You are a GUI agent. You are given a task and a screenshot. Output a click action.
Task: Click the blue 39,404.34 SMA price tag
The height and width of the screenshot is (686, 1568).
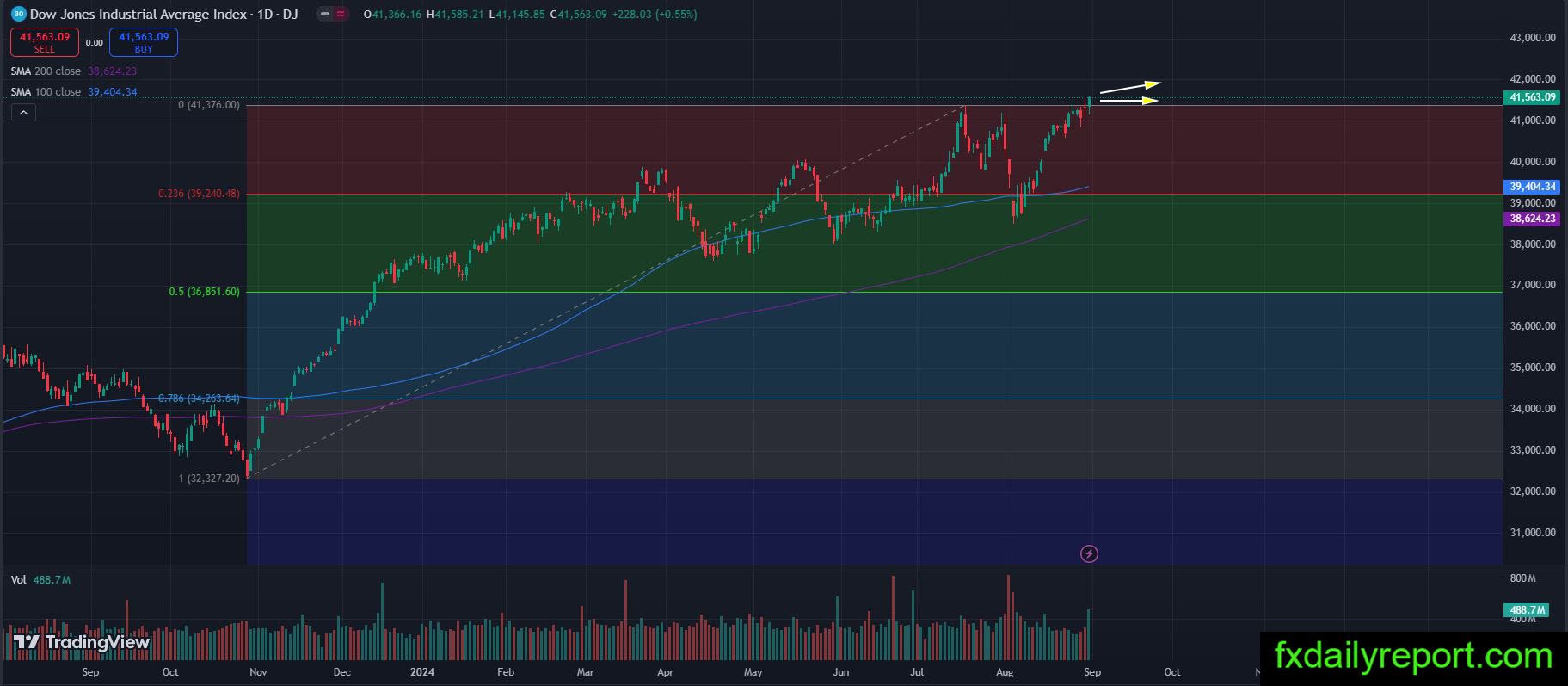pos(1533,187)
